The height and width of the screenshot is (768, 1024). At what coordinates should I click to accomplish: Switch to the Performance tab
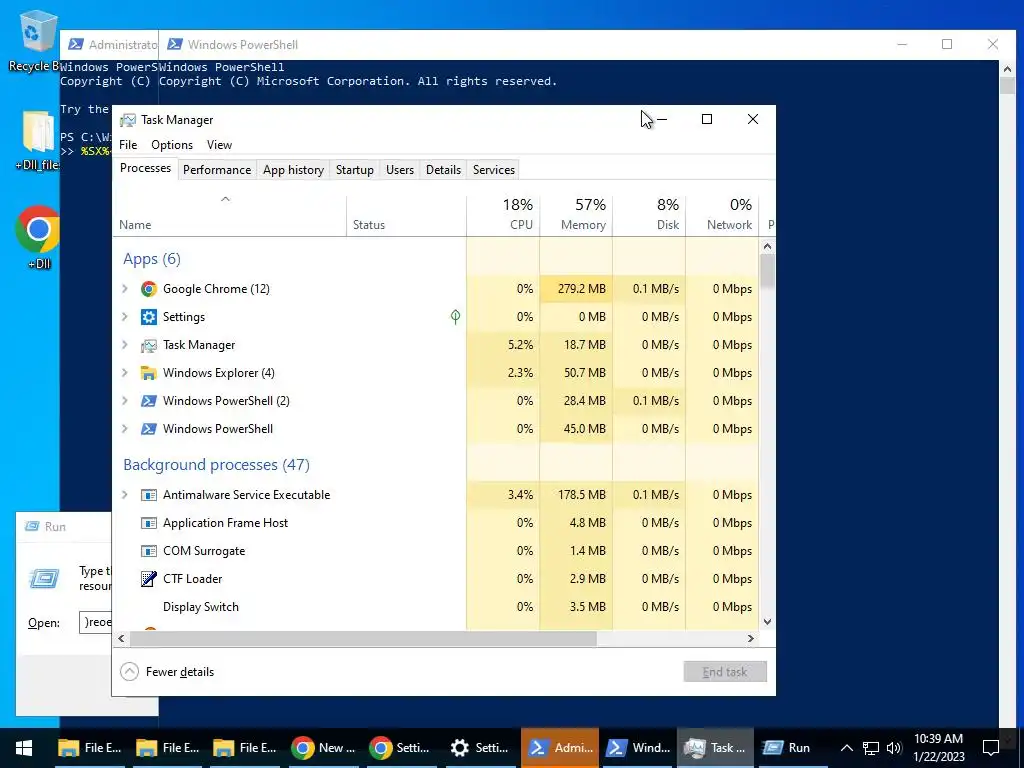tap(217, 170)
